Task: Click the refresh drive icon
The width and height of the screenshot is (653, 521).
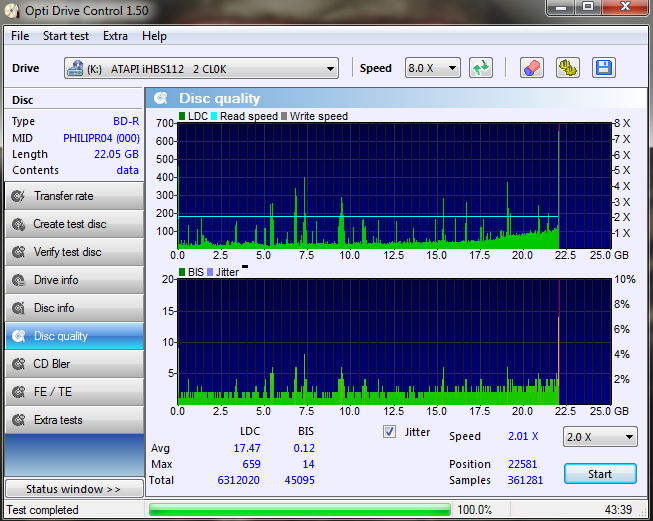Action: pyautogui.click(x=481, y=68)
